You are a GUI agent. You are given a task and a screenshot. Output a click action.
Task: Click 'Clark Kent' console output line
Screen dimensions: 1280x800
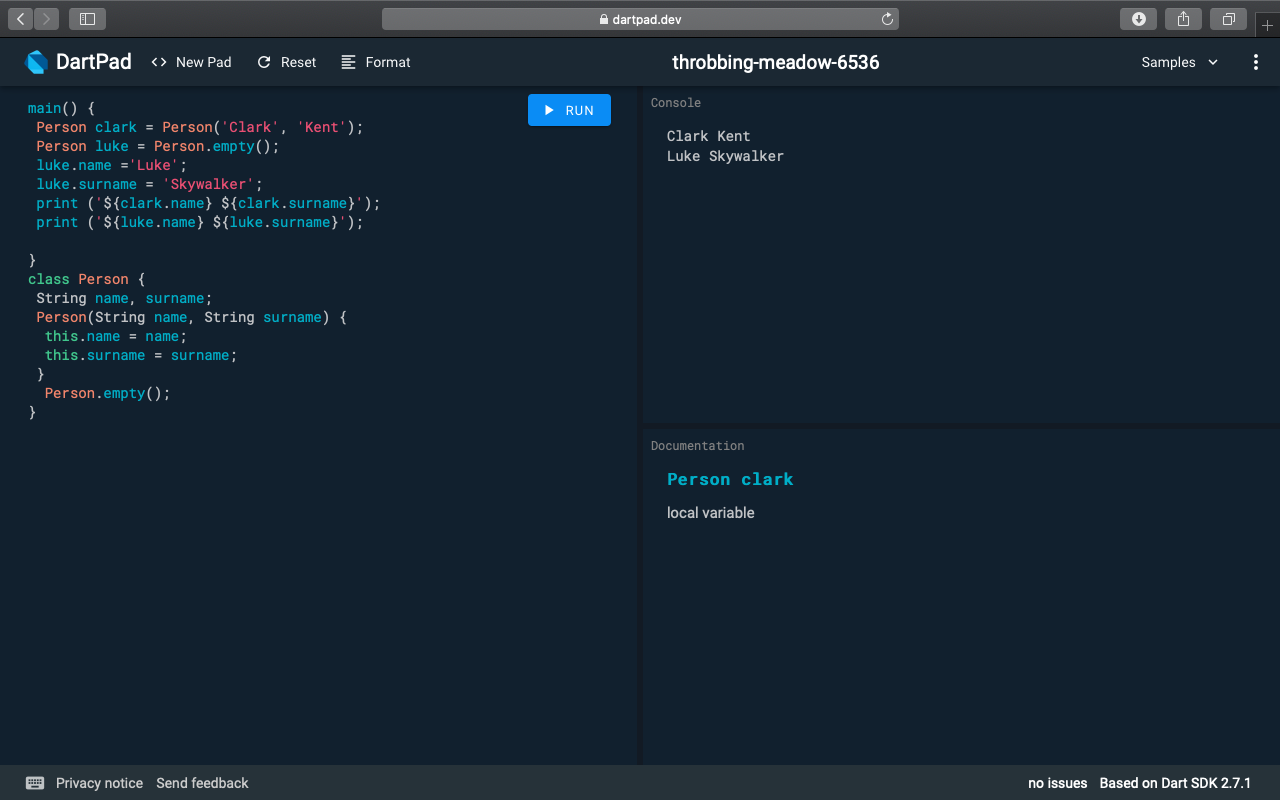coord(708,136)
